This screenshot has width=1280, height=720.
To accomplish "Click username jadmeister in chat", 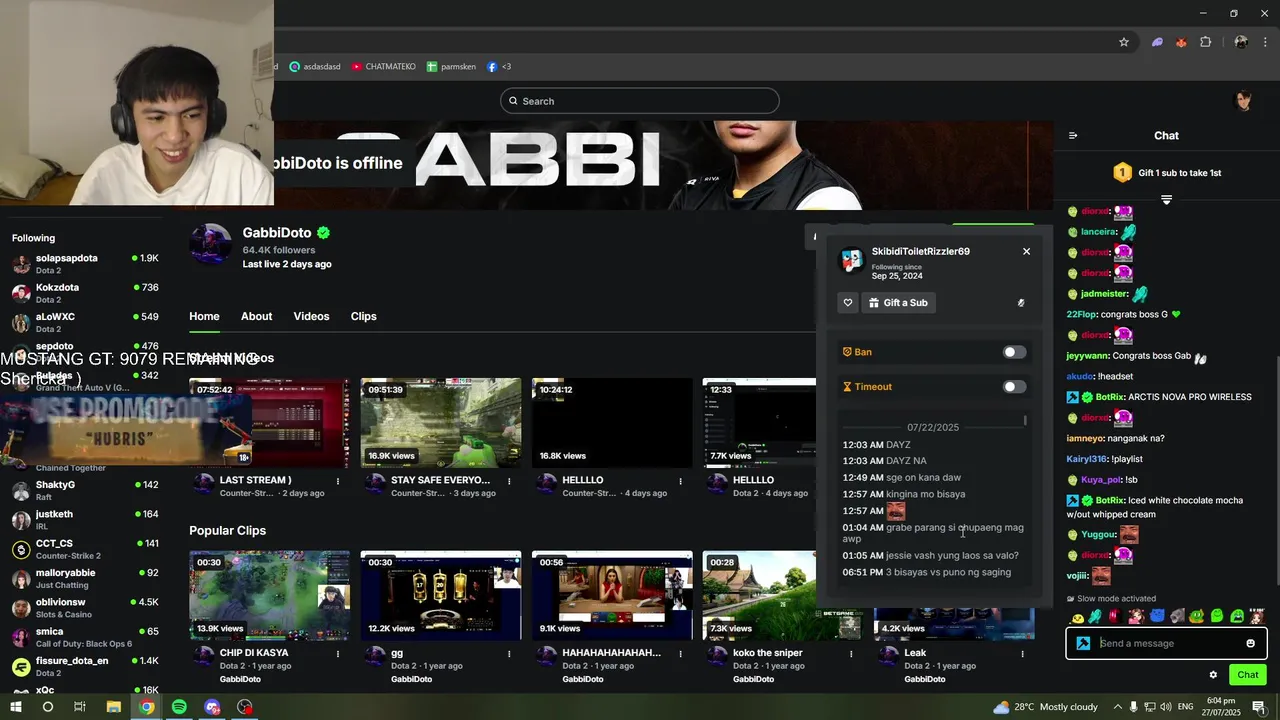I will coord(1104,294).
